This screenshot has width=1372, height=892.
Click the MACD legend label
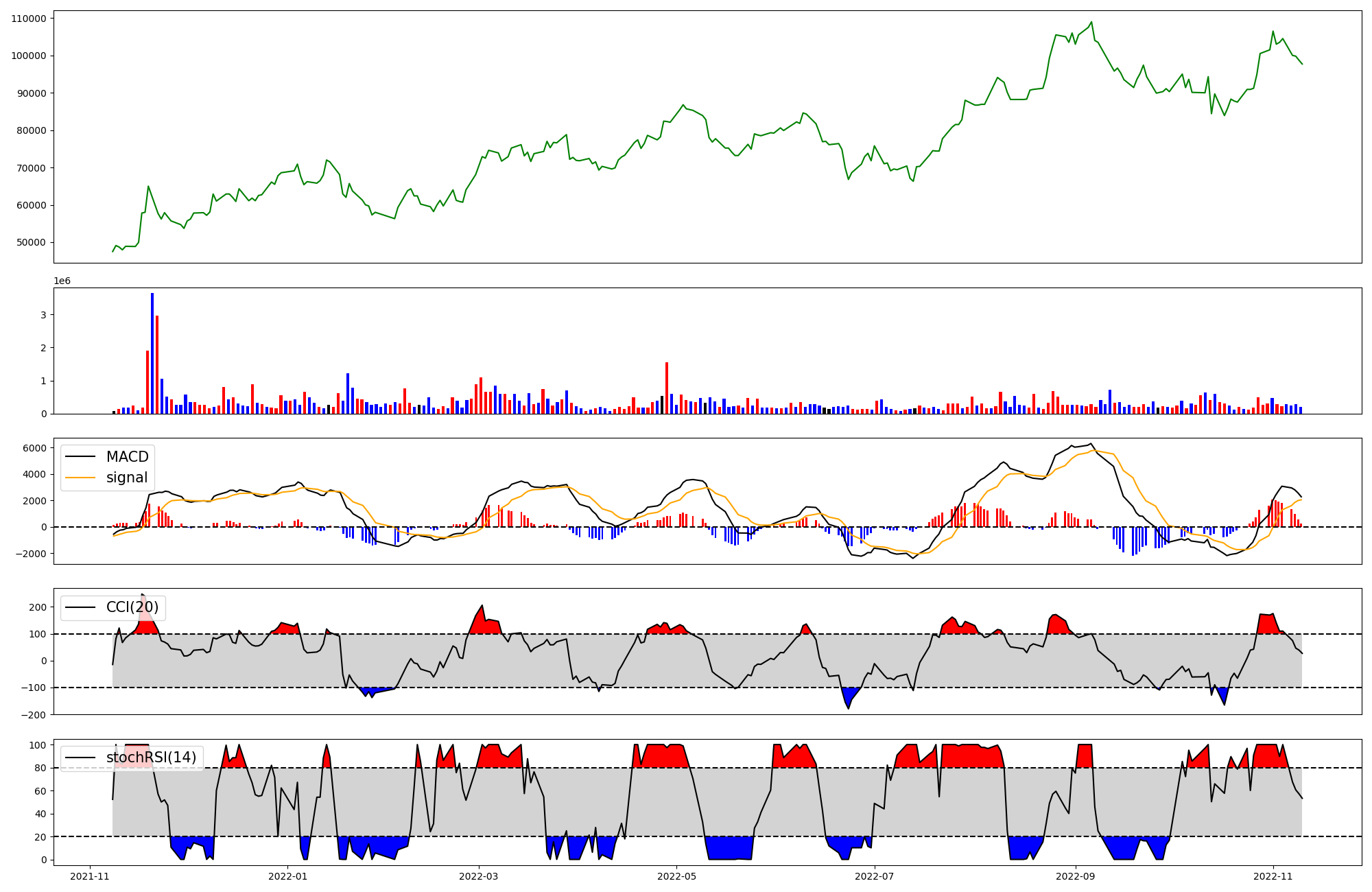tap(127, 457)
